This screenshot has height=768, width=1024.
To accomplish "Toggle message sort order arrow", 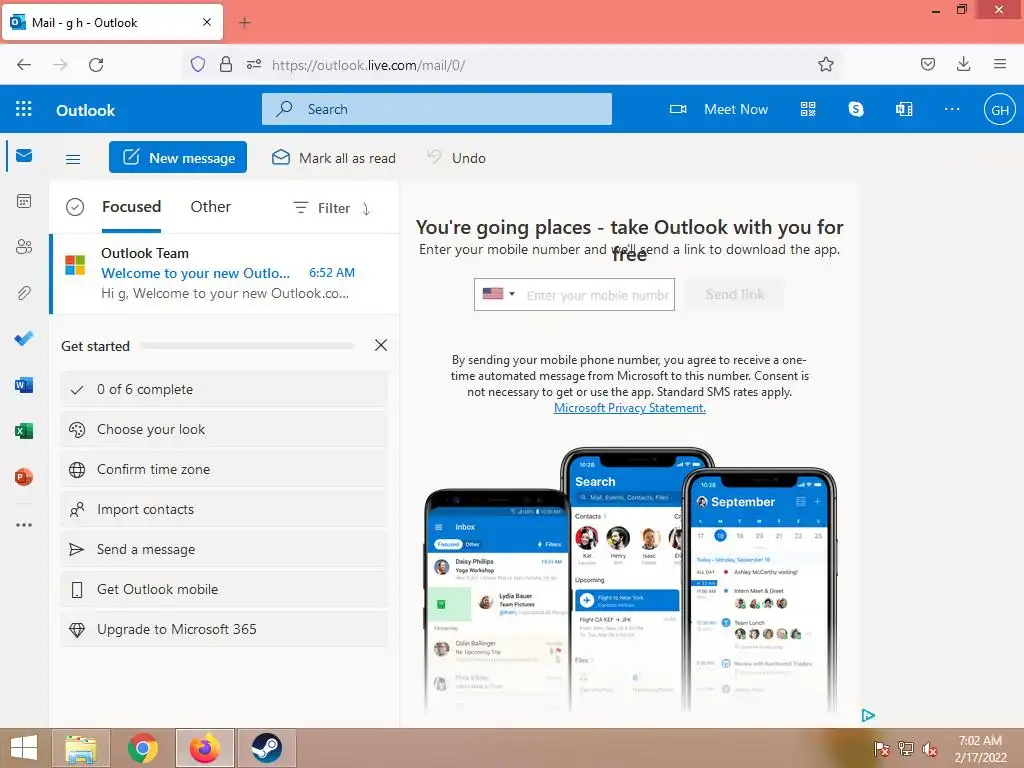I will pos(366,209).
